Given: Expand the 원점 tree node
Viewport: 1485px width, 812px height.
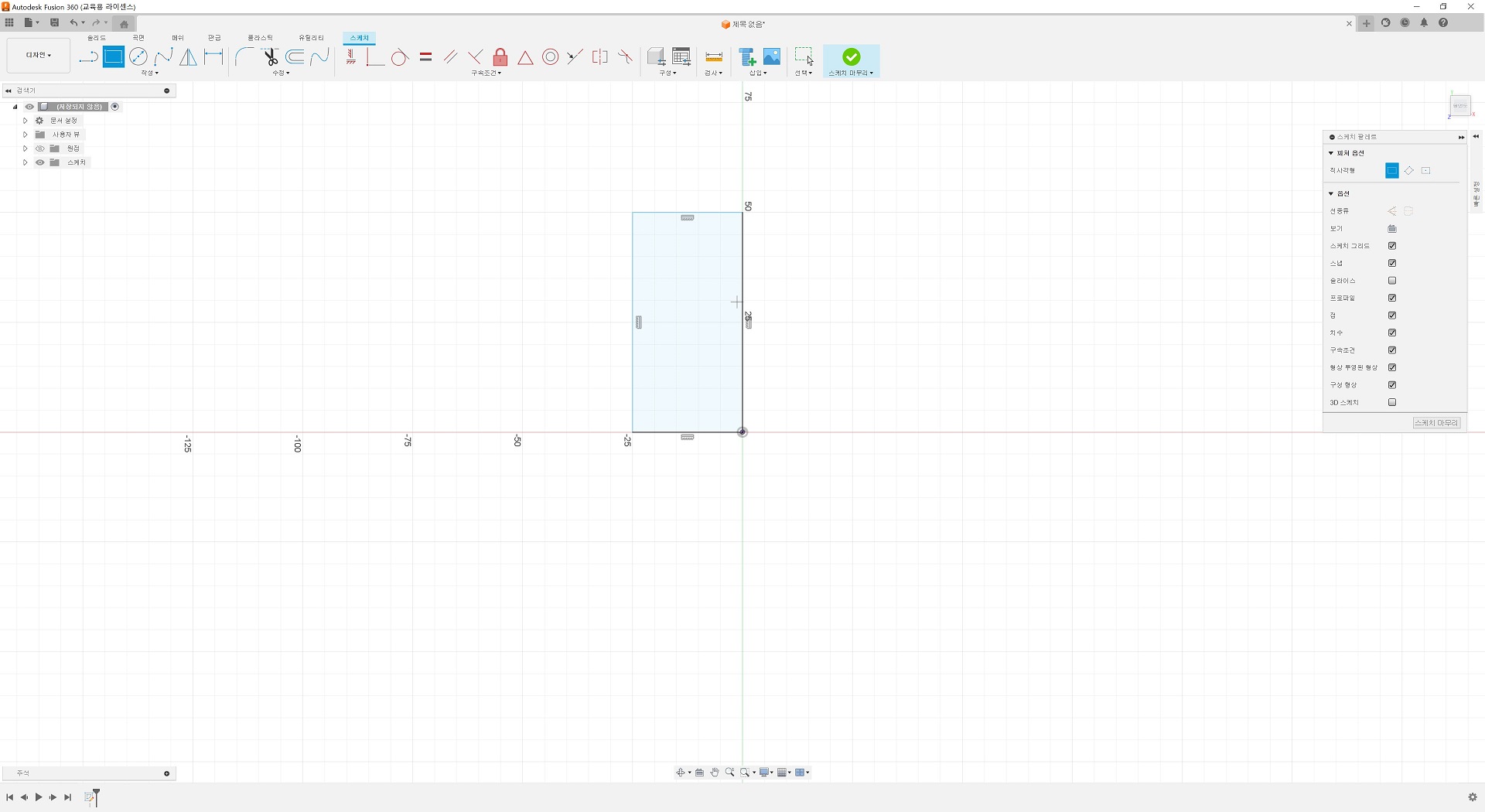Looking at the screenshot, I should pos(25,148).
